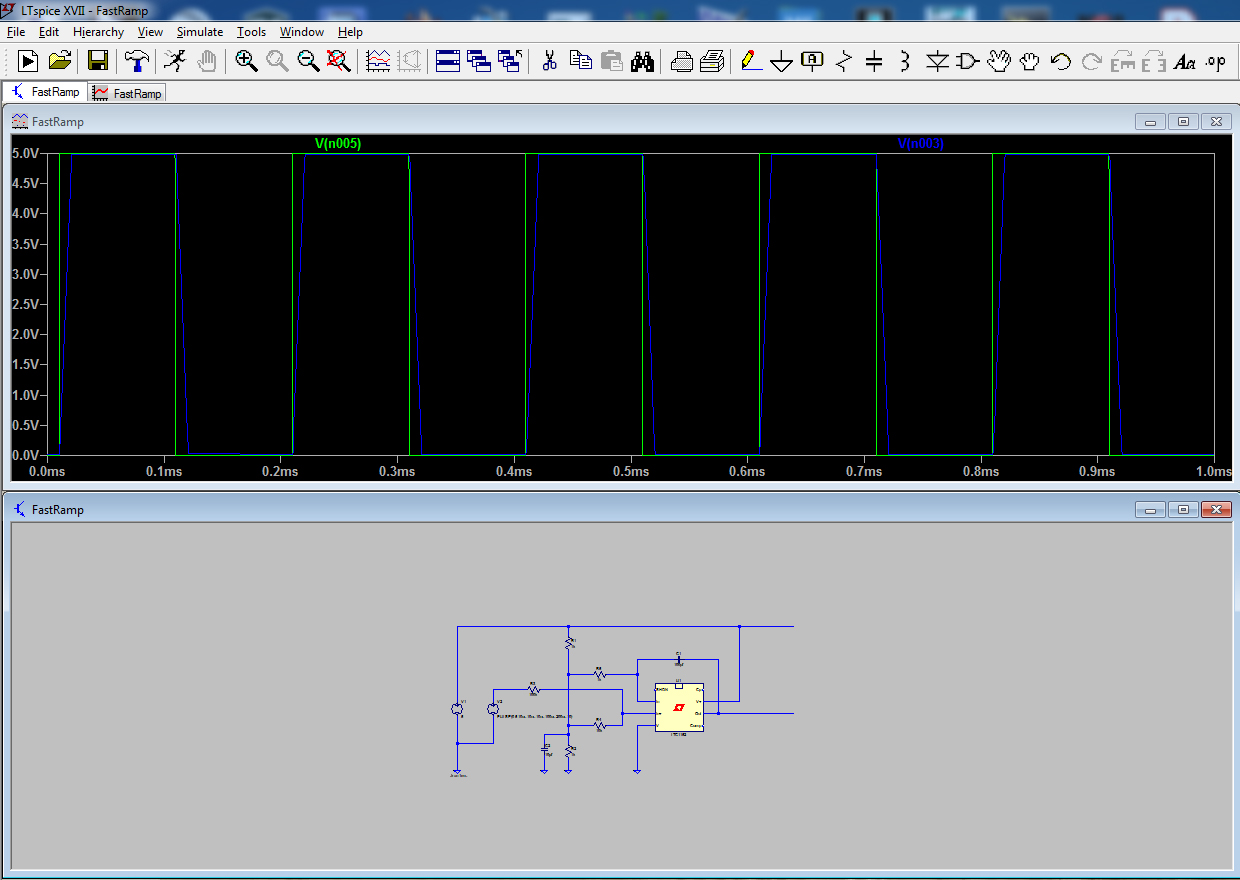Click the Print Setup printer icon
Image resolution: width=1240 pixels, height=880 pixels.
coord(682,61)
